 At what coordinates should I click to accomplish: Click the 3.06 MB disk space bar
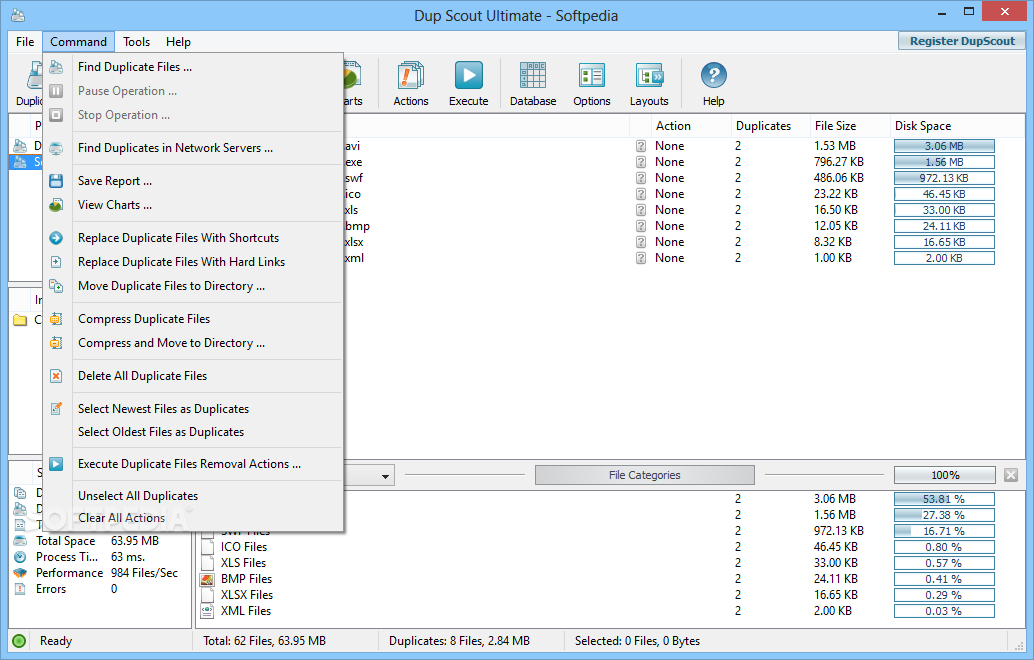click(944, 146)
